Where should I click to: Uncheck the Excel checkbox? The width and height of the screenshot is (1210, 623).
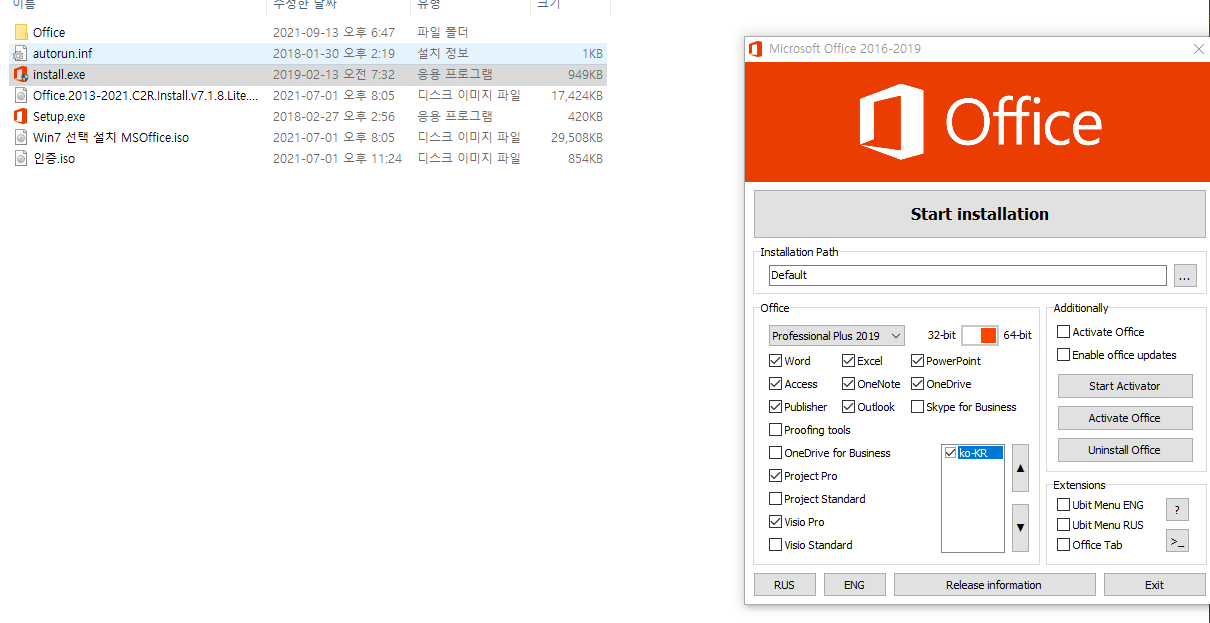point(849,361)
